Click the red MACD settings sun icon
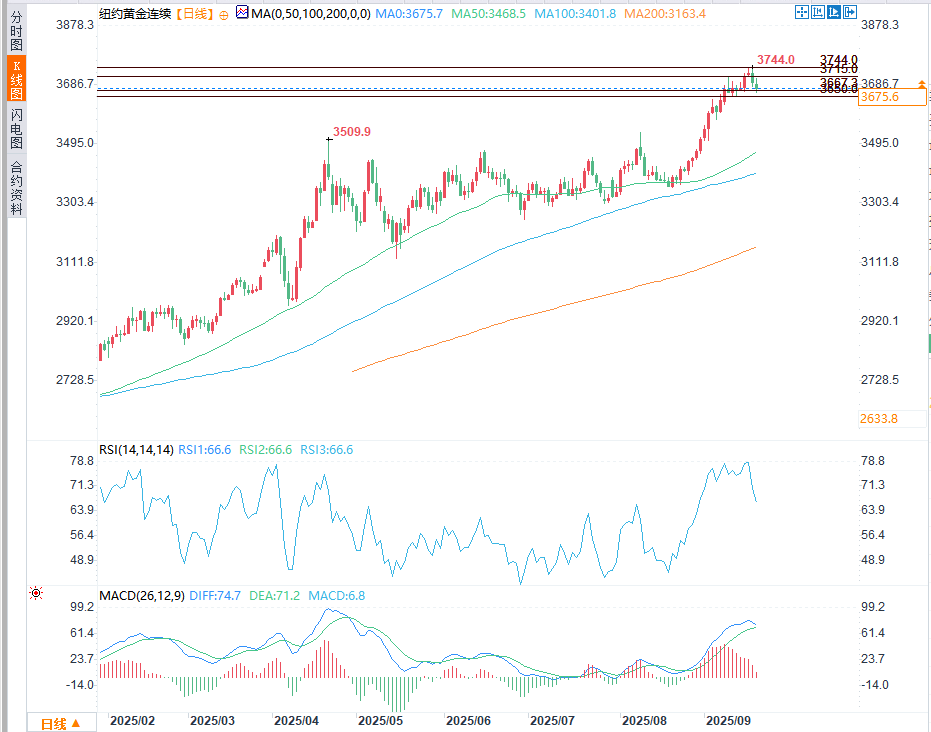Viewport: 931px width, 732px height. click(36, 592)
